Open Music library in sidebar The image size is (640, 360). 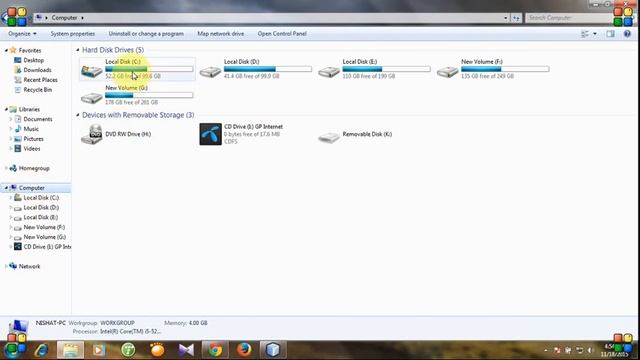point(31,129)
